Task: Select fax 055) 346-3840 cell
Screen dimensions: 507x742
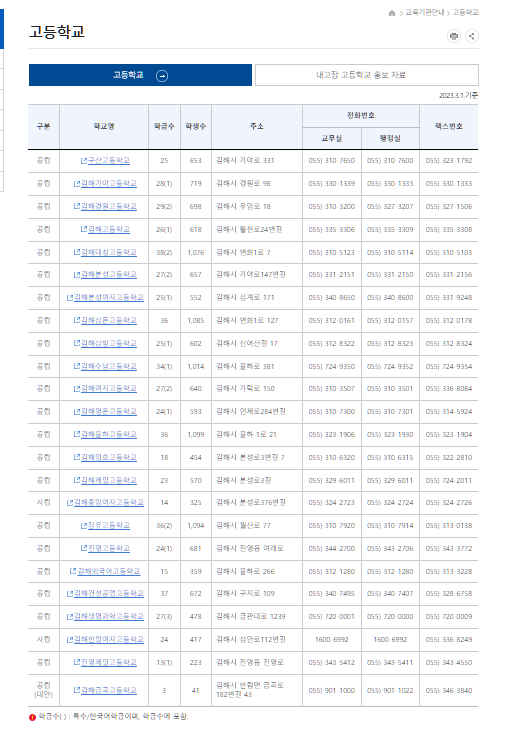Action: point(449,691)
